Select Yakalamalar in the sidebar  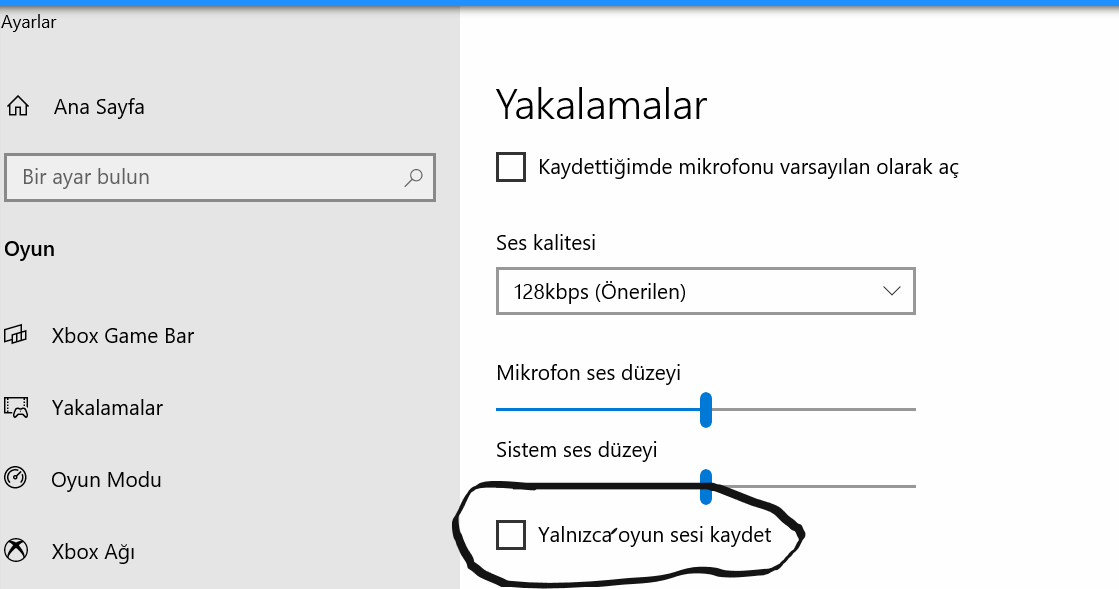click(x=107, y=408)
